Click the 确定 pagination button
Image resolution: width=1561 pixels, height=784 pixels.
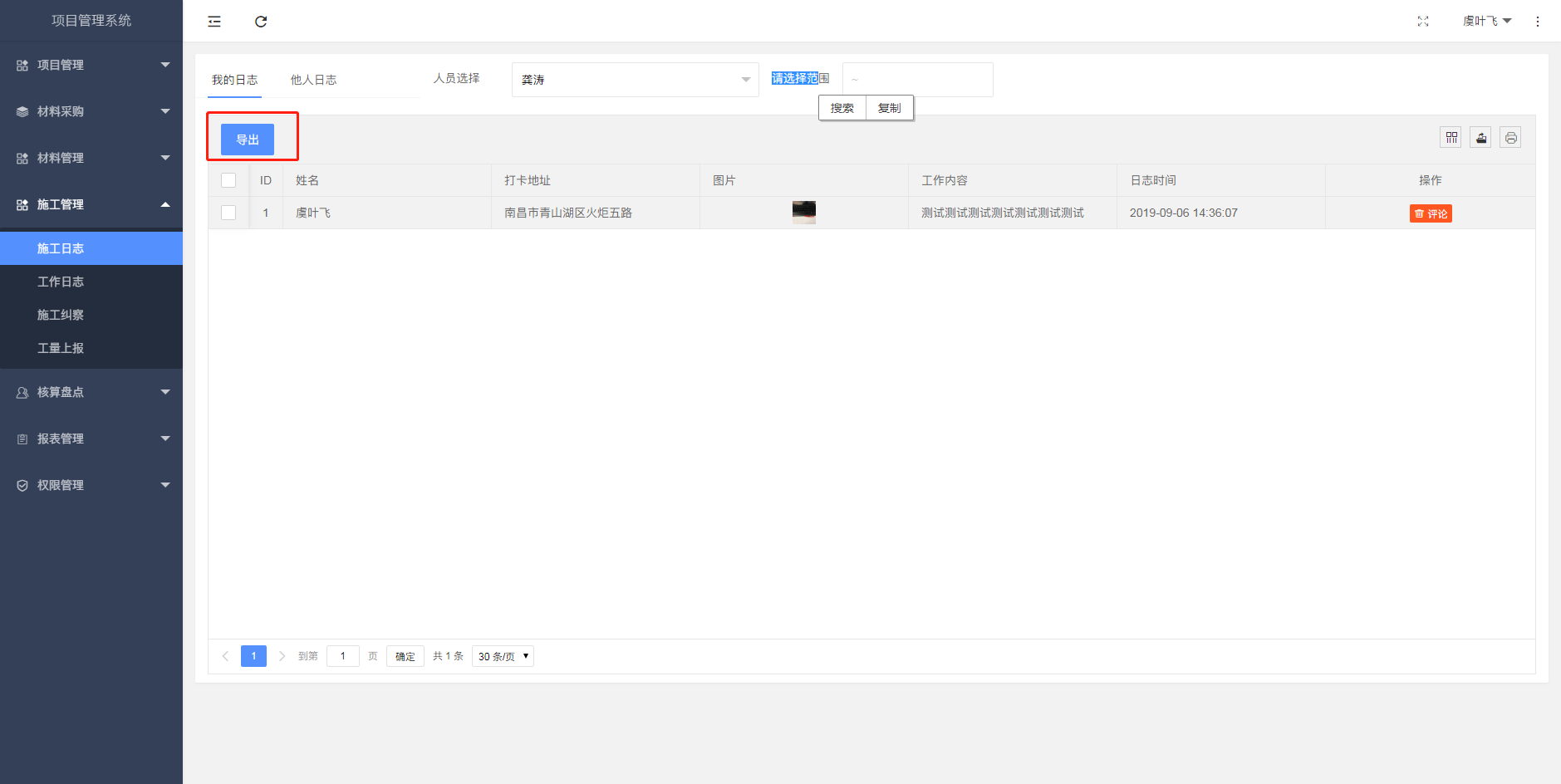(x=405, y=656)
